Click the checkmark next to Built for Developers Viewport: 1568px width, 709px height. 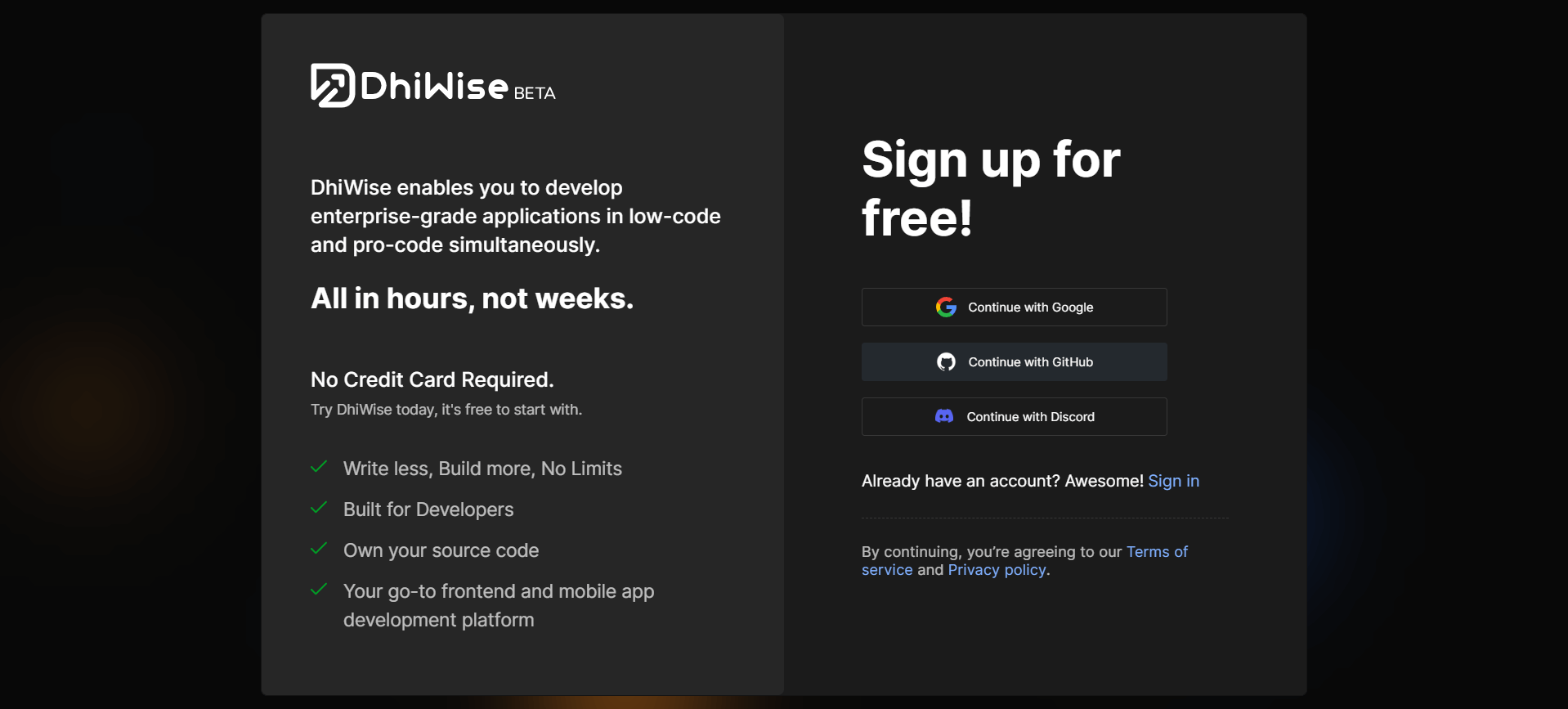coord(319,508)
